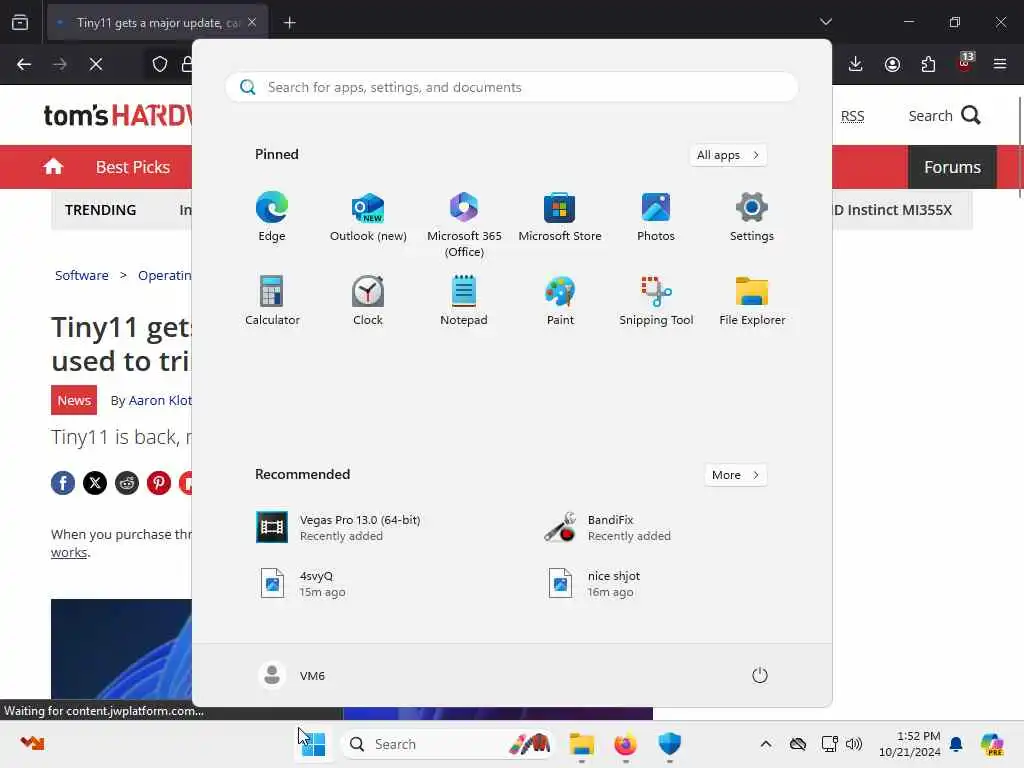Screen dimensions: 1024x768
Task: Click the Windows Start button on taskbar
Action: (313, 744)
